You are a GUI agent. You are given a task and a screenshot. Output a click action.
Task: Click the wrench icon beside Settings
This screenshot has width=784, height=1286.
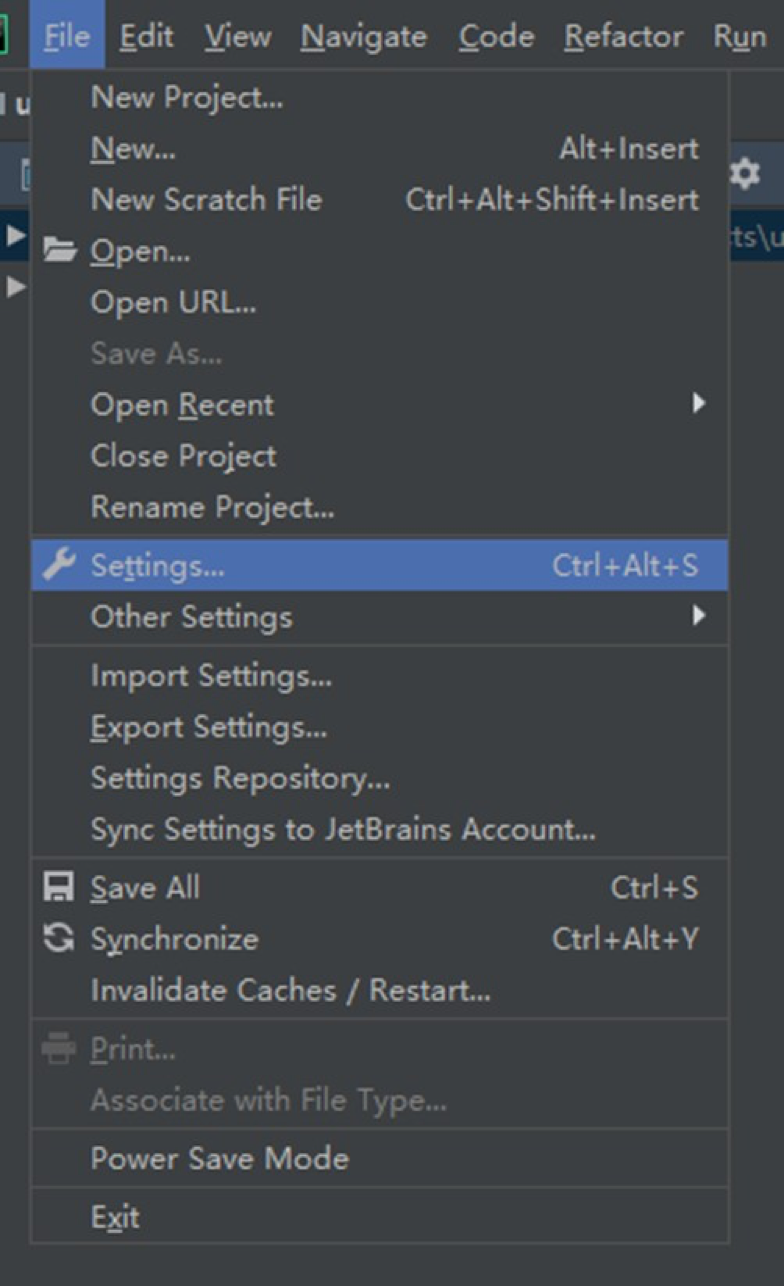point(59,565)
